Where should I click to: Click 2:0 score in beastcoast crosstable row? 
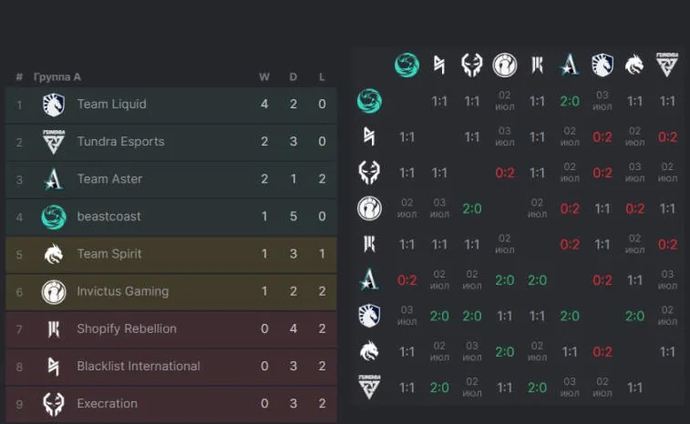click(570, 101)
